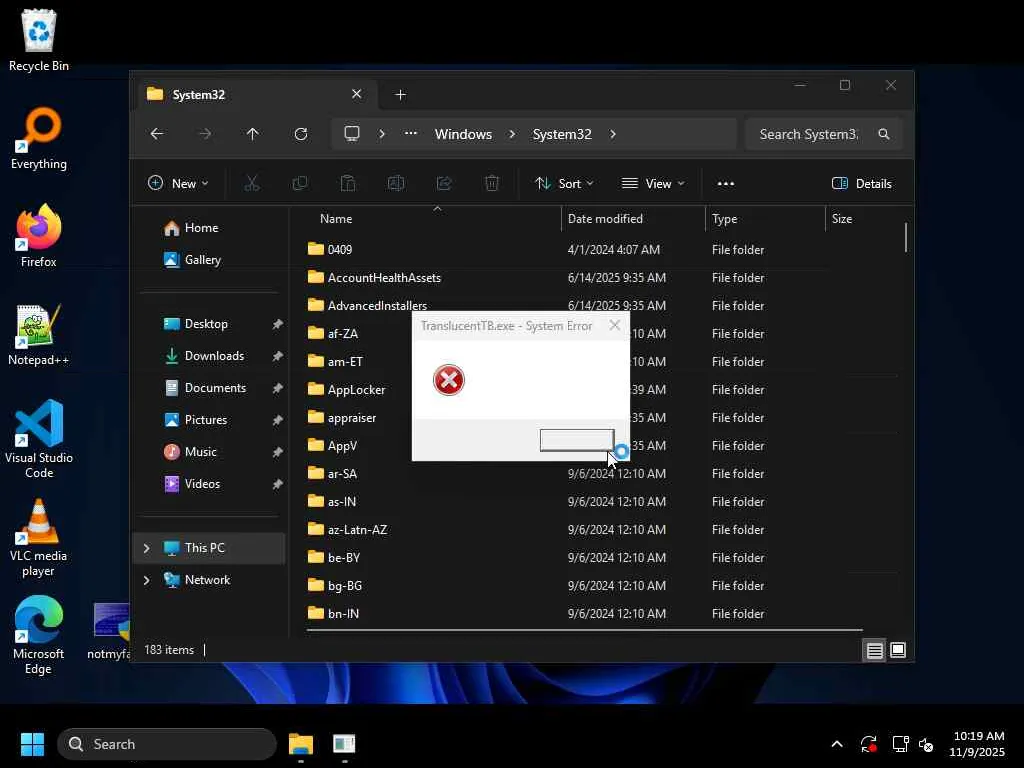Click File Explorer taskbar icon

[301, 744]
